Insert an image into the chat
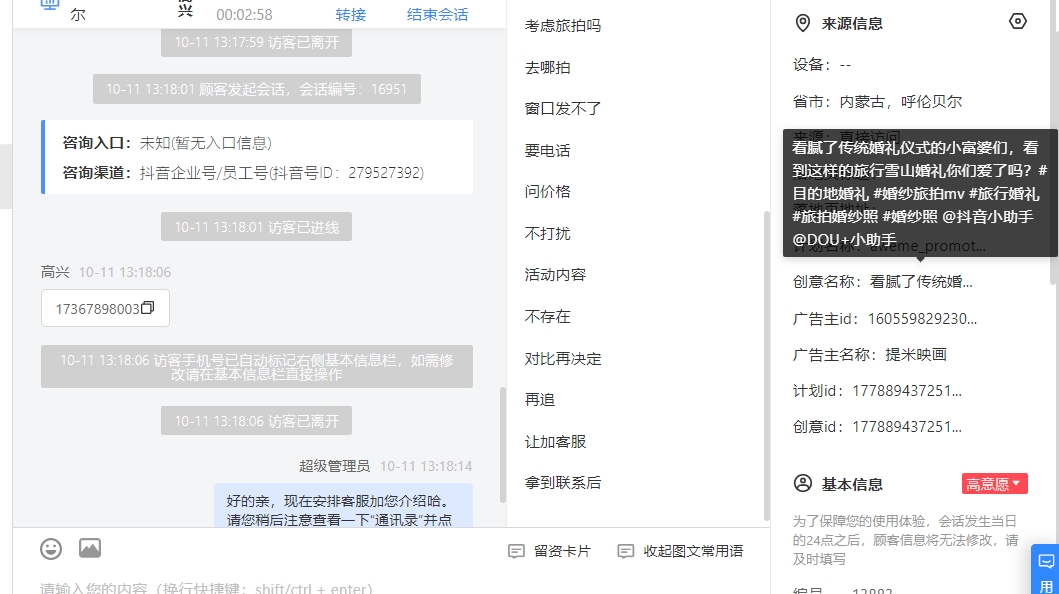Image resolution: width=1059 pixels, height=594 pixels. (x=90, y=548)
